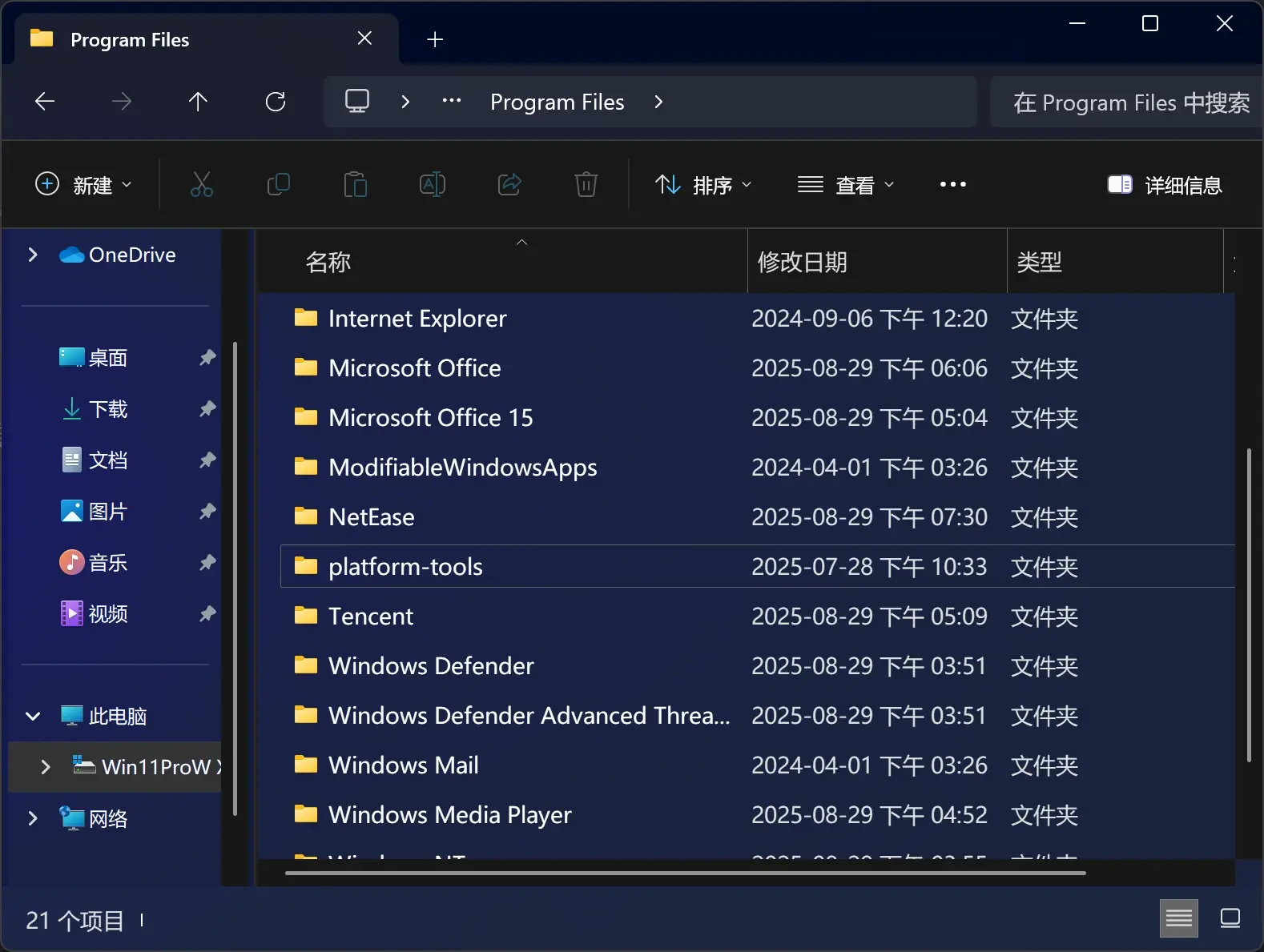
Task: Switch to details list view icon
Action: click(1179, 918)
